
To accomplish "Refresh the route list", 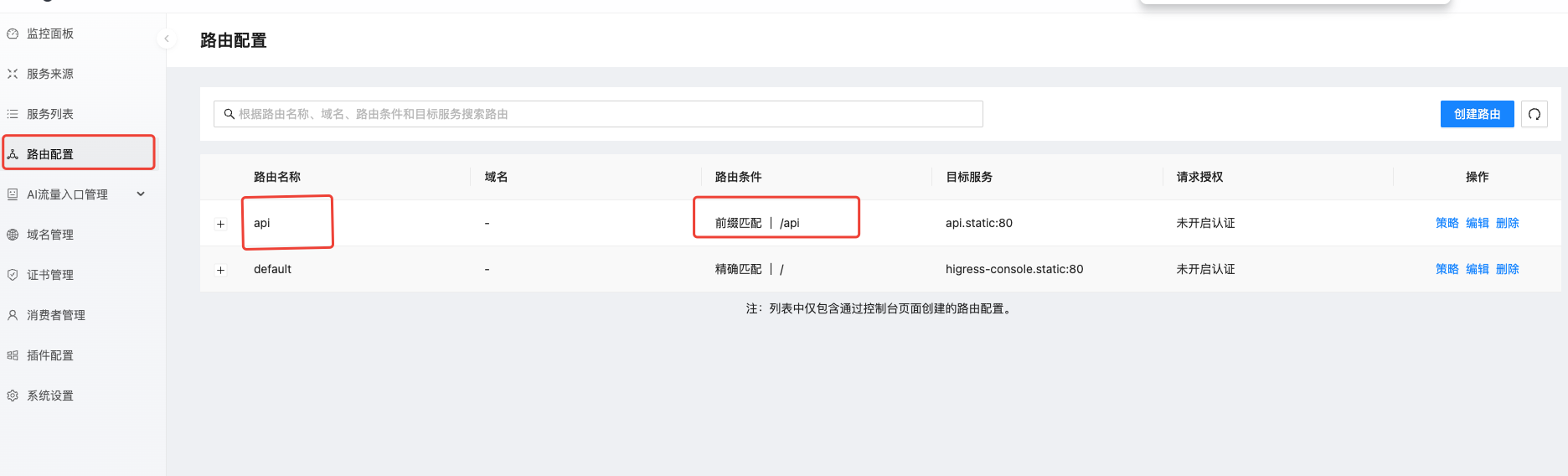I will coord(1534,114).
